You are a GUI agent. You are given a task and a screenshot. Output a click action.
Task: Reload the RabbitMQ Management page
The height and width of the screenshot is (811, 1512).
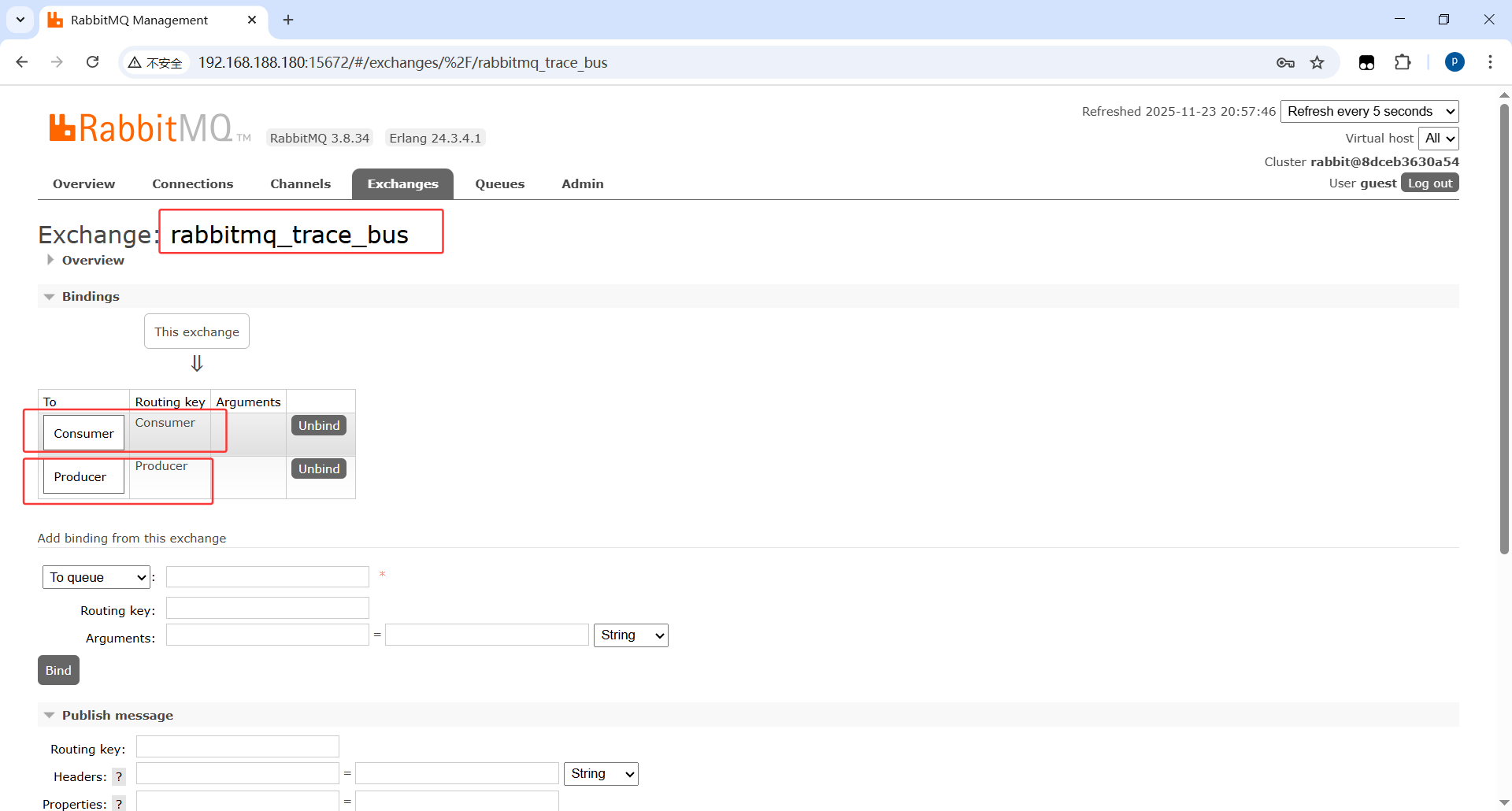coord(92,62)
